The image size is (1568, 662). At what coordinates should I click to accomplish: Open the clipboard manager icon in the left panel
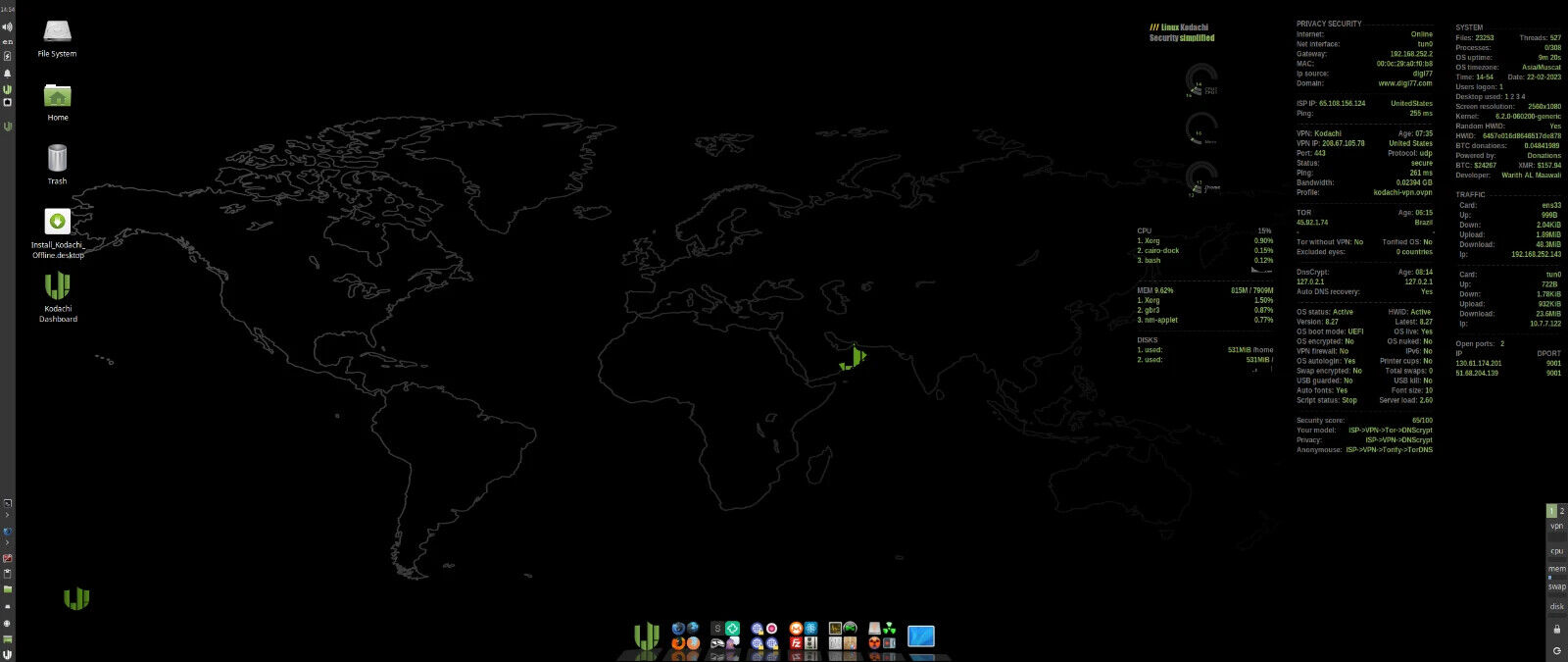7,574
